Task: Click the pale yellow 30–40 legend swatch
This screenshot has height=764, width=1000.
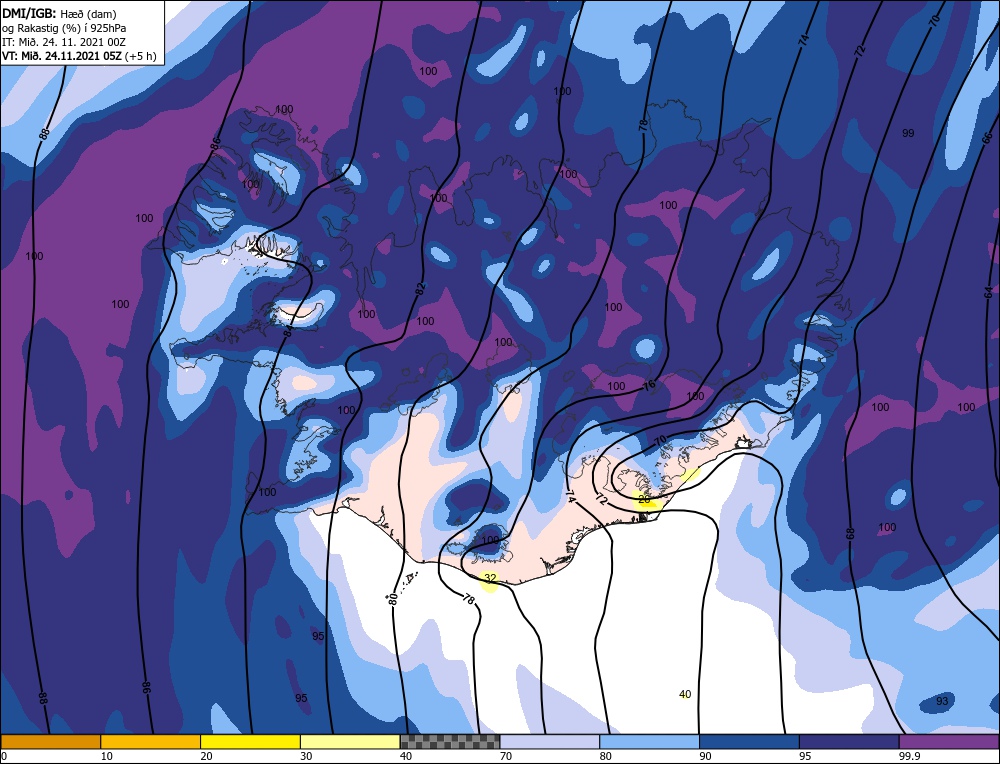Action: [x=350, y=741]
